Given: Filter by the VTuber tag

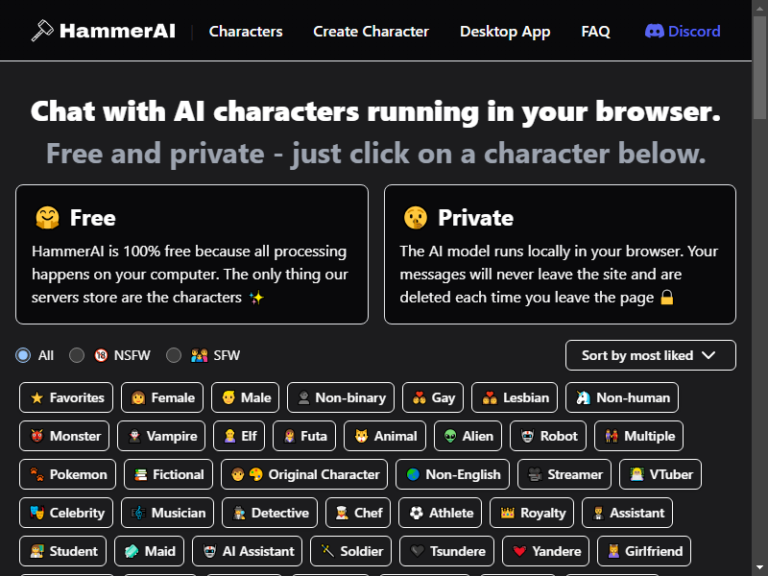Looking at the screenshot, I should (660, 475).
